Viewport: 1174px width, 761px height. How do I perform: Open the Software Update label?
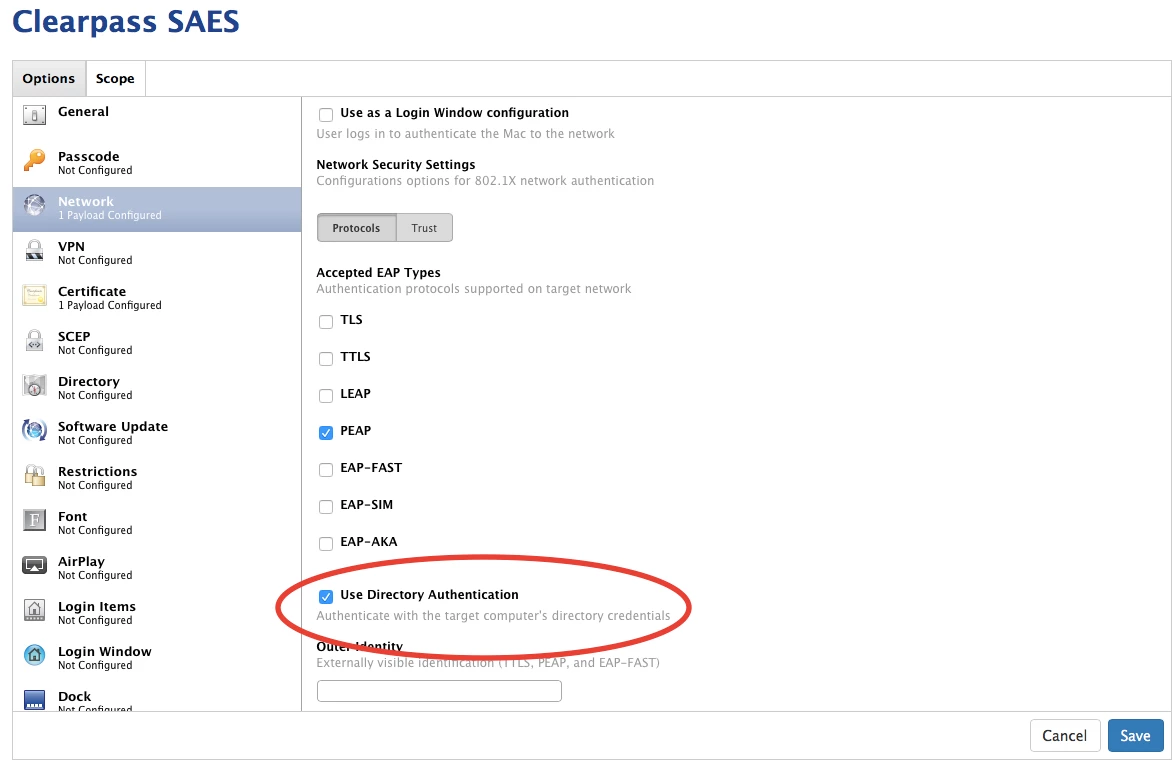[113, 426]
